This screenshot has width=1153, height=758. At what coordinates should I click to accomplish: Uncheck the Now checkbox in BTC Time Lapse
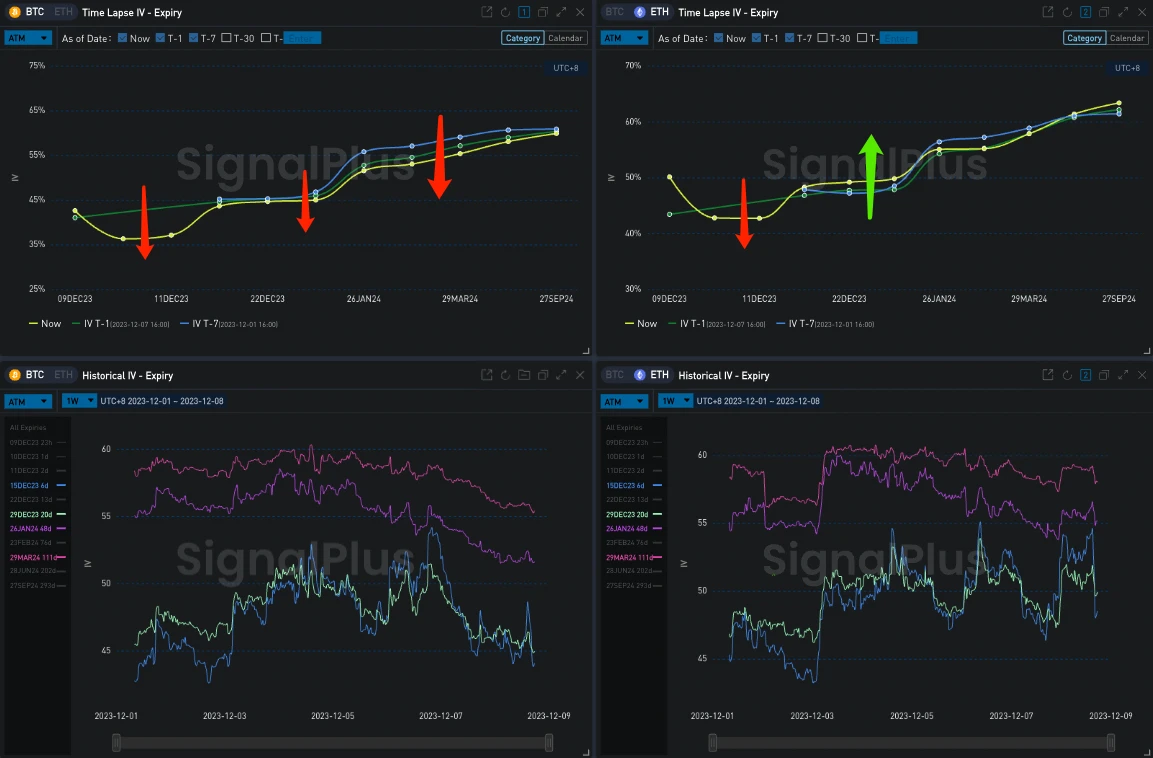coord(123,38)
